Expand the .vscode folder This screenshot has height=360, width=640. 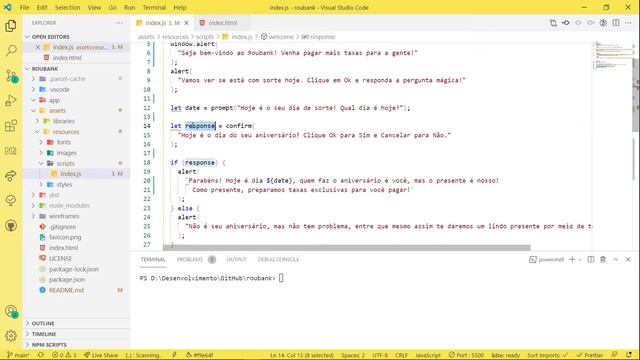60,89
